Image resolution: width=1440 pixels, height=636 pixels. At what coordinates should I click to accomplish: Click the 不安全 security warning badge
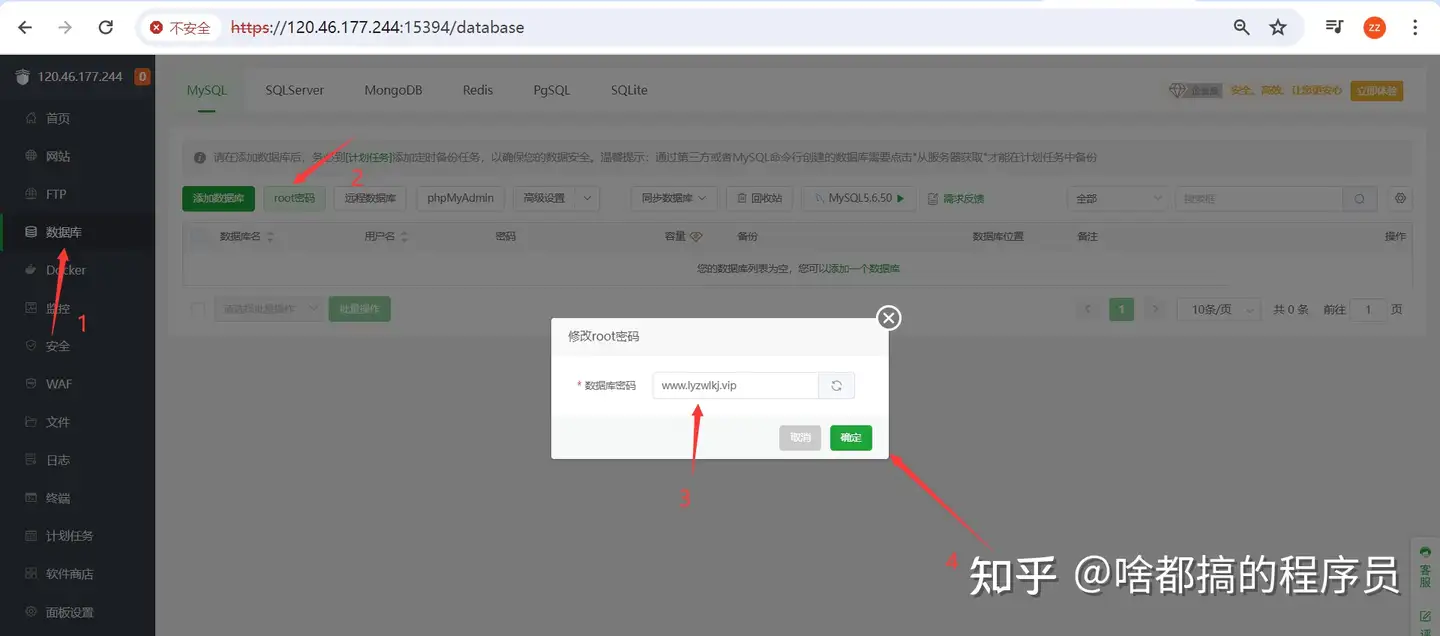(181, 28)
